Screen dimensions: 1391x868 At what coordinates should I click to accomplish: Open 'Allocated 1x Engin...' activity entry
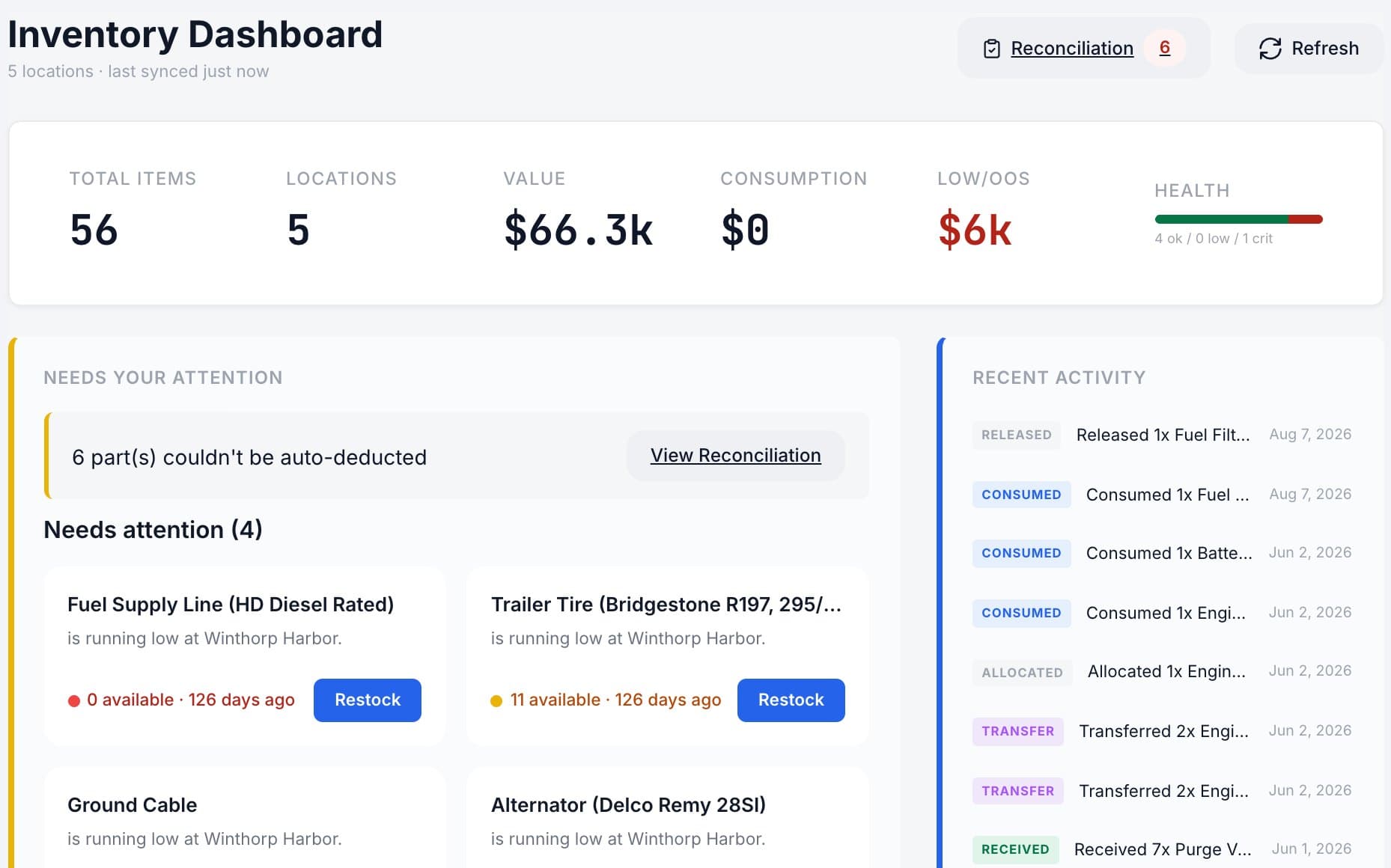(x=1166, y=671)
